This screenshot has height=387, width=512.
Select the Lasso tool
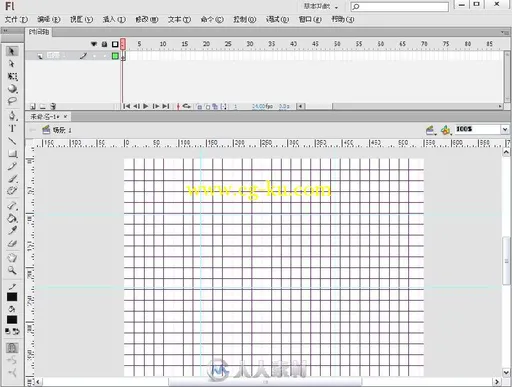[12, 101]
